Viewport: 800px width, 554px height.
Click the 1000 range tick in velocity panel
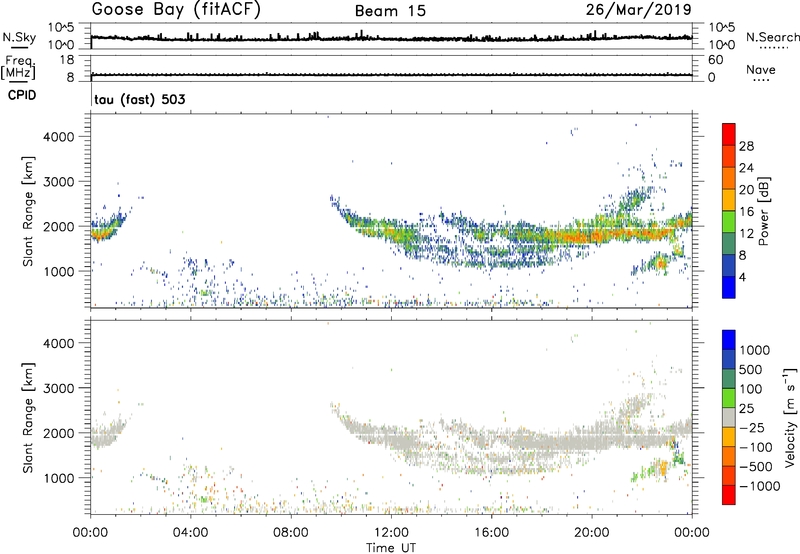click(59, 478)
